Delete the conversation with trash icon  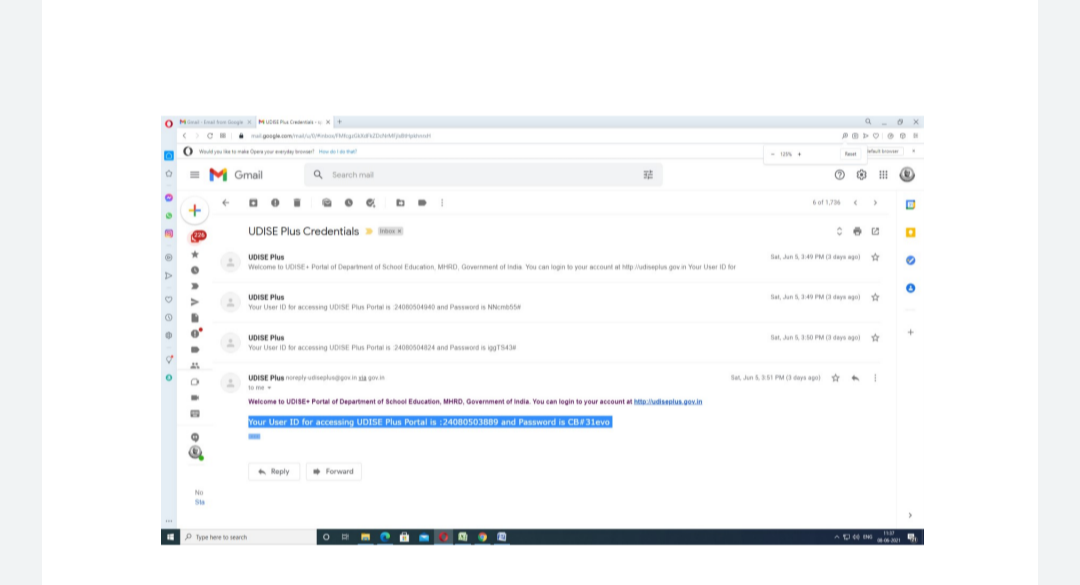click(x=297, y=203)
